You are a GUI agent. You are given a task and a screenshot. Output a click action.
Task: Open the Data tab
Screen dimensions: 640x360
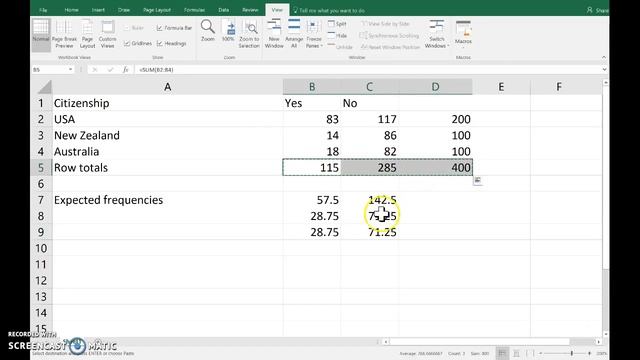pos(224,10)
